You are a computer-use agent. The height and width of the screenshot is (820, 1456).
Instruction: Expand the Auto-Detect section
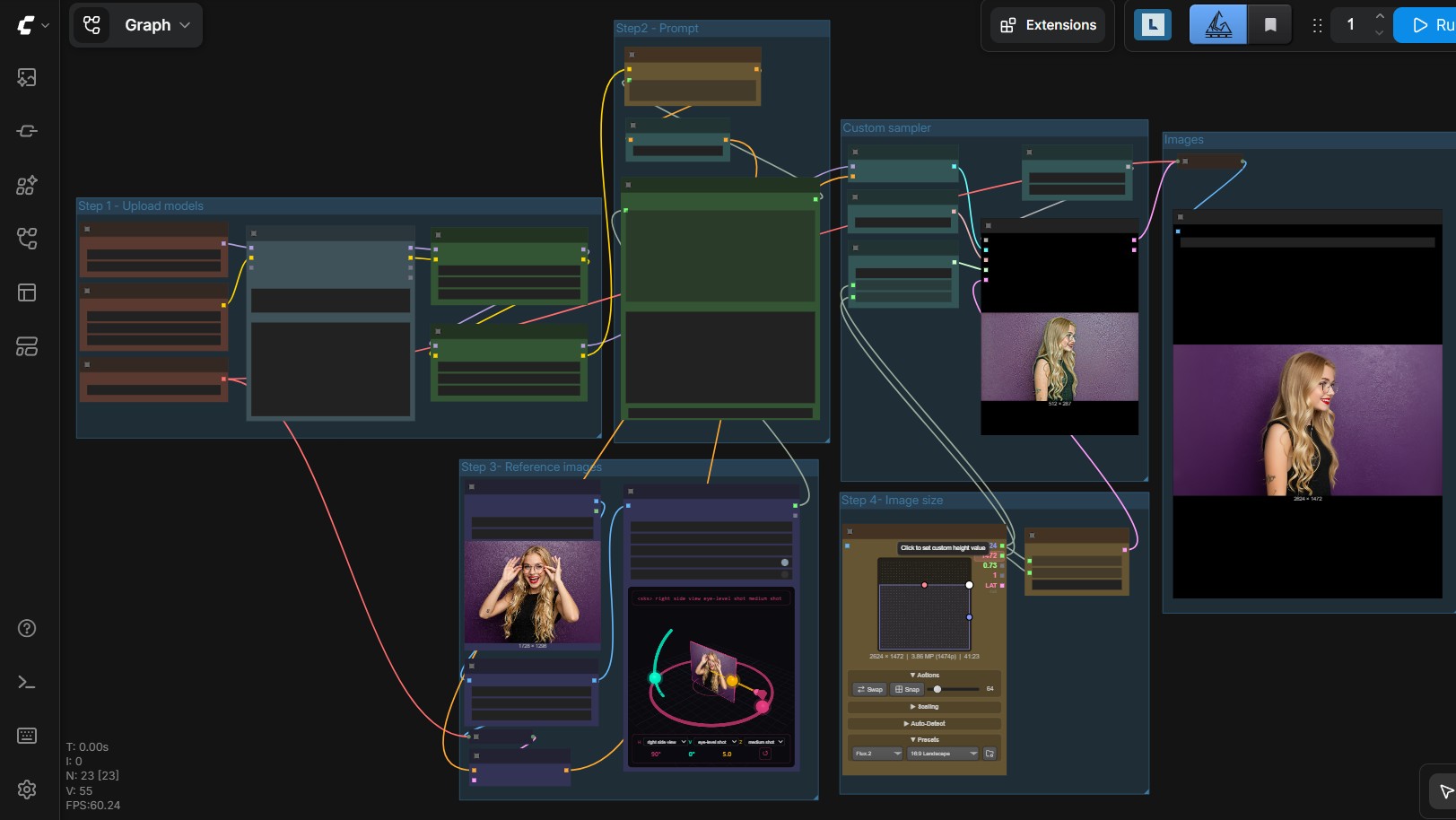924,723
